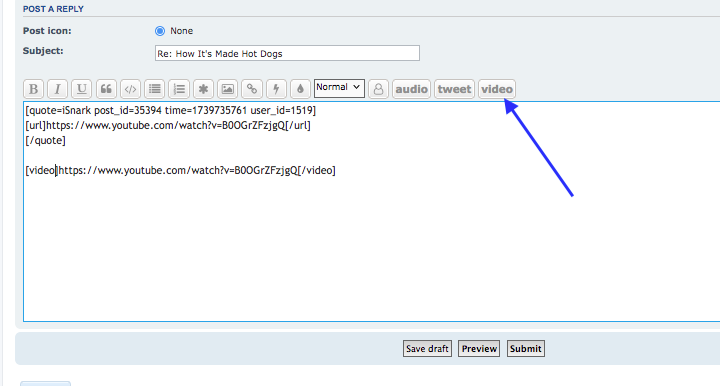Insert an unordered bullet list

[155, 89]
